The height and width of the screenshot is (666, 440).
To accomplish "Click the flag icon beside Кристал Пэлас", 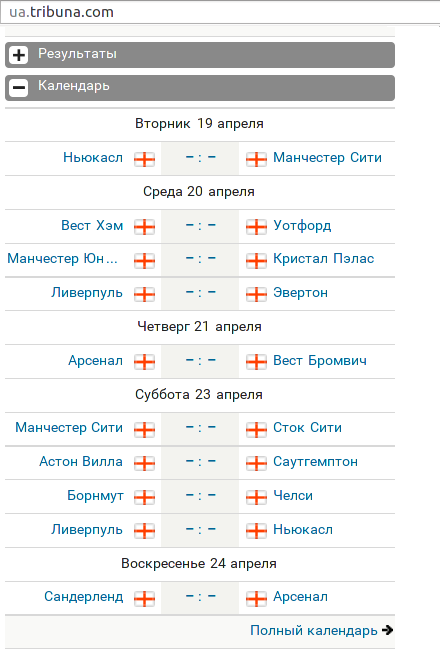I will pyautogui.click(x=257, y=260).
